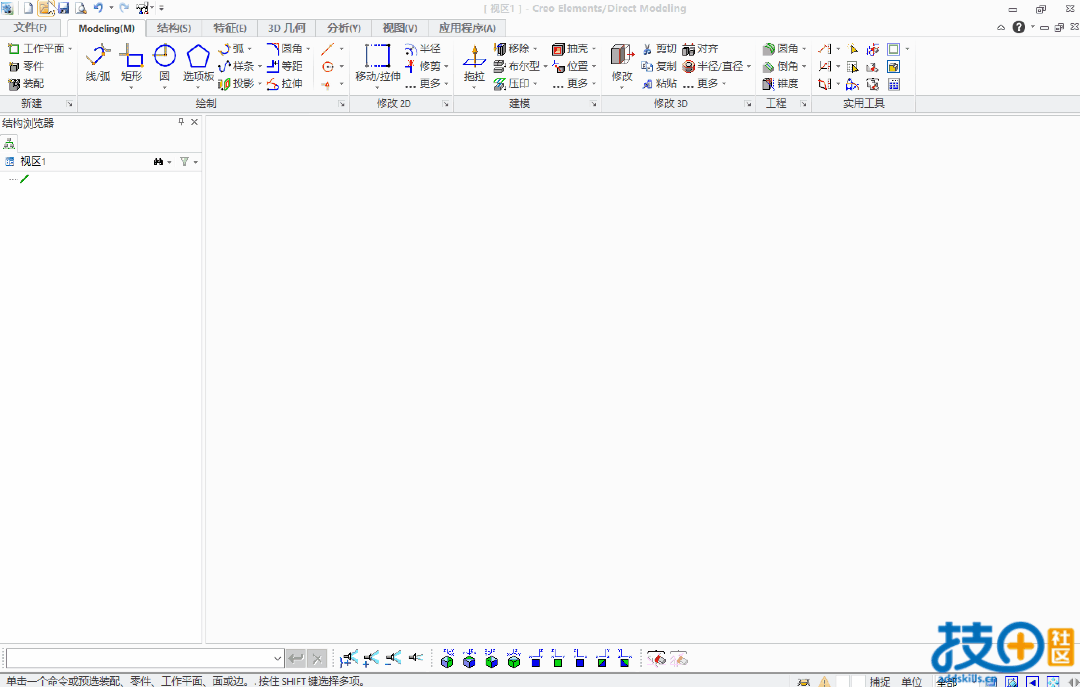Select the 矩形 rectangle tool
1080x687 pixels.
click(x=131, y=63)
